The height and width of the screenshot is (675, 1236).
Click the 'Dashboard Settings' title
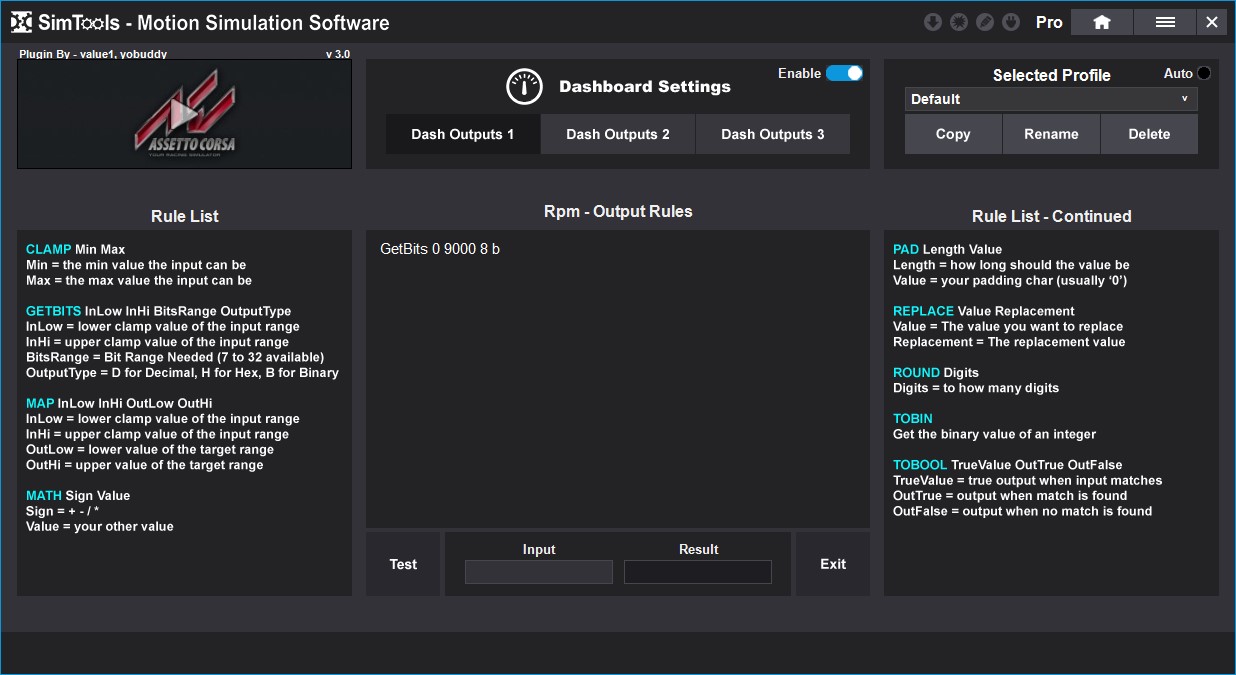tap(645, 87)
